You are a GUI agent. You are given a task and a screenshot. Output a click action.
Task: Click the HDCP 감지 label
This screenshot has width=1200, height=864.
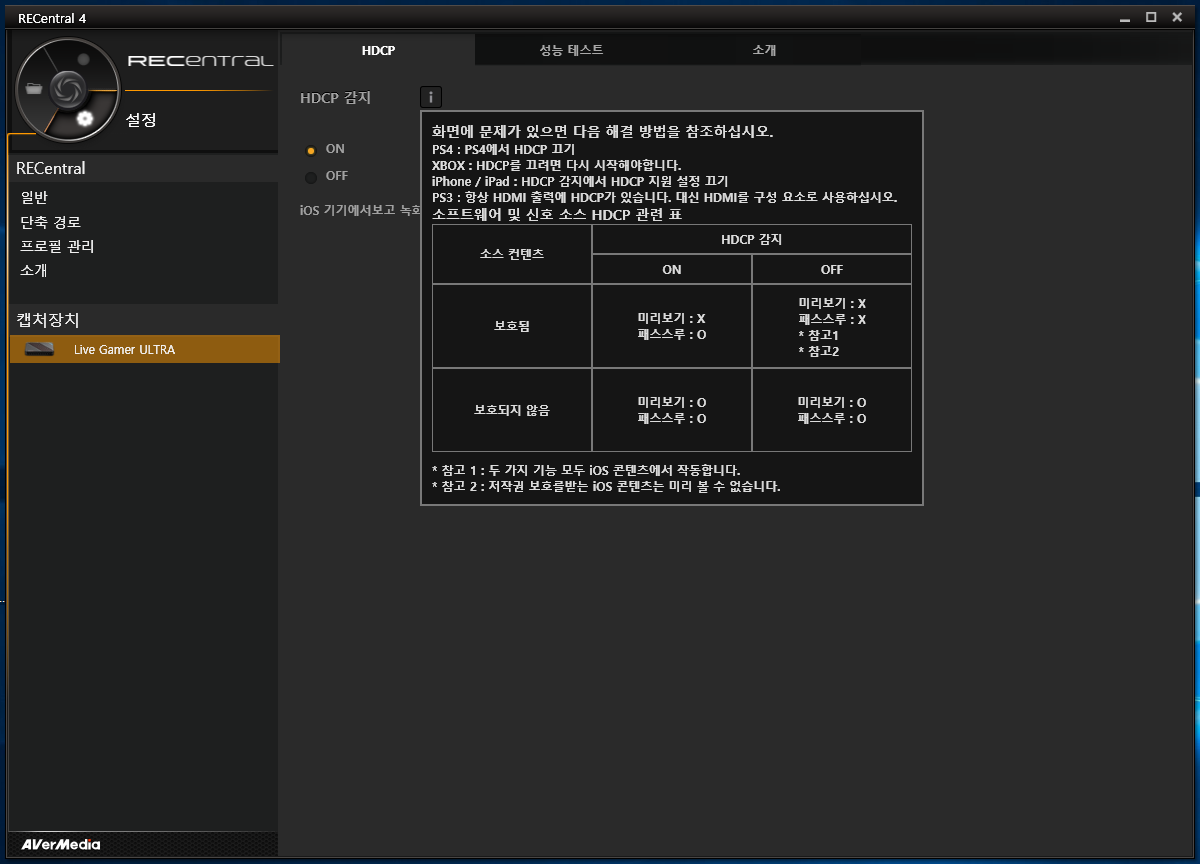click(335, 97)
